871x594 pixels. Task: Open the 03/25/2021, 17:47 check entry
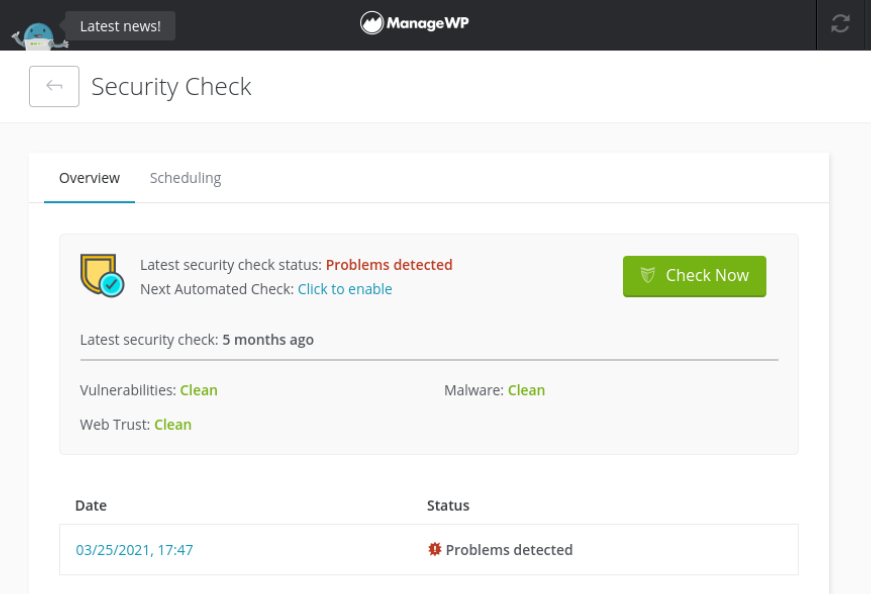(135, 550)
